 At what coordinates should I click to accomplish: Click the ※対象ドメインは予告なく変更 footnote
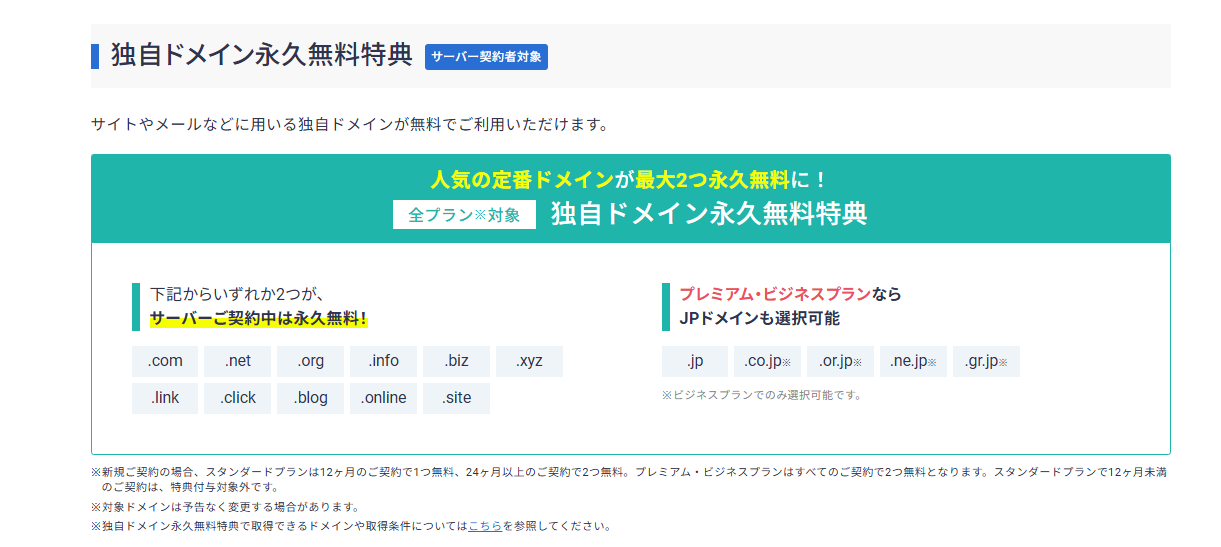click(225, 507)
